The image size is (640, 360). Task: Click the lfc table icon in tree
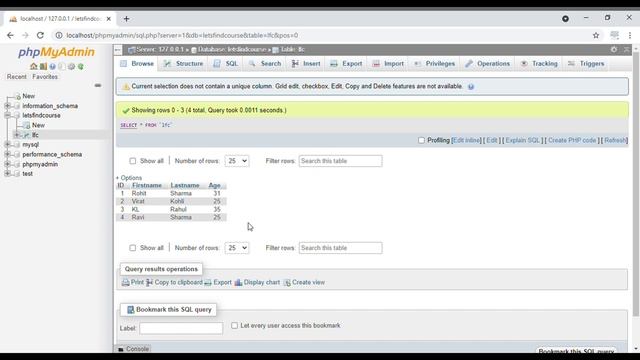pos(27,135)
